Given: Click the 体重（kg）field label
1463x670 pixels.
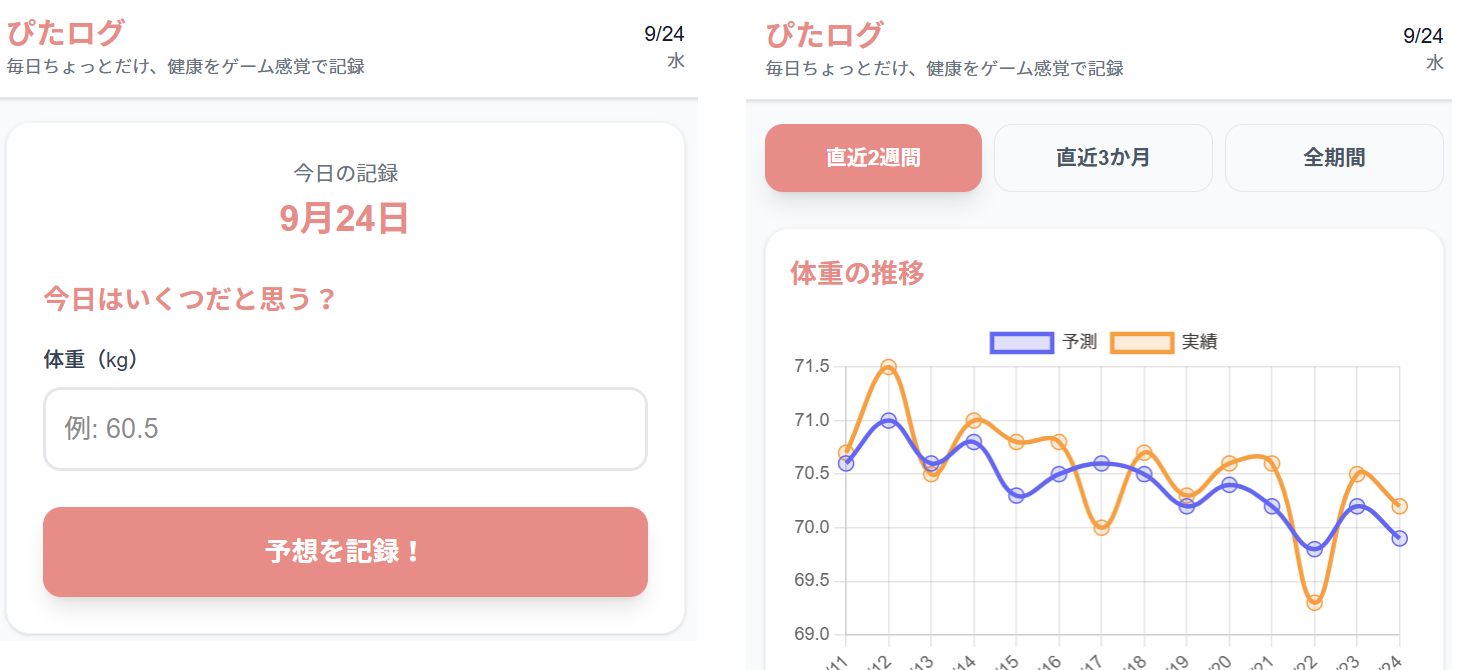Looking at the screenshot, I should (90, 360).
